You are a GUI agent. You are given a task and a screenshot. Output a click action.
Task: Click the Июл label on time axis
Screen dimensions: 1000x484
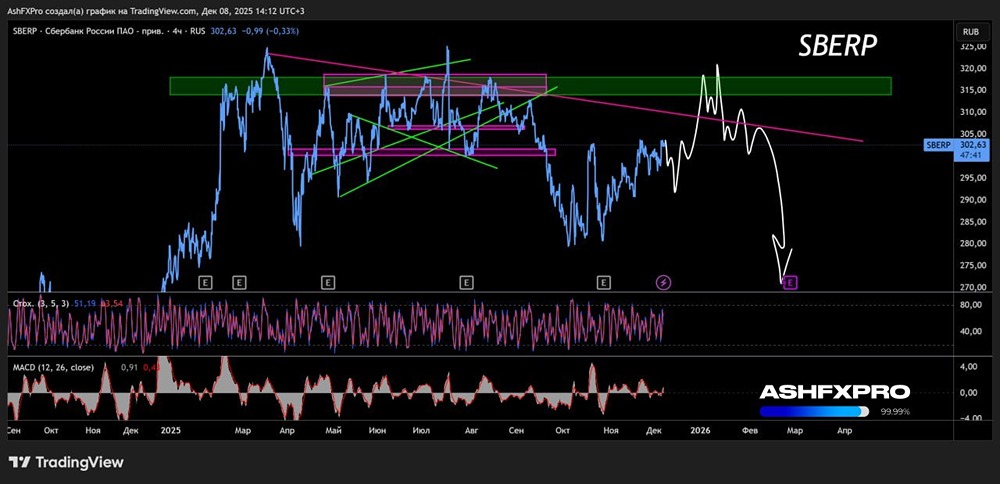pyautogui.click(x=422, y=430)
